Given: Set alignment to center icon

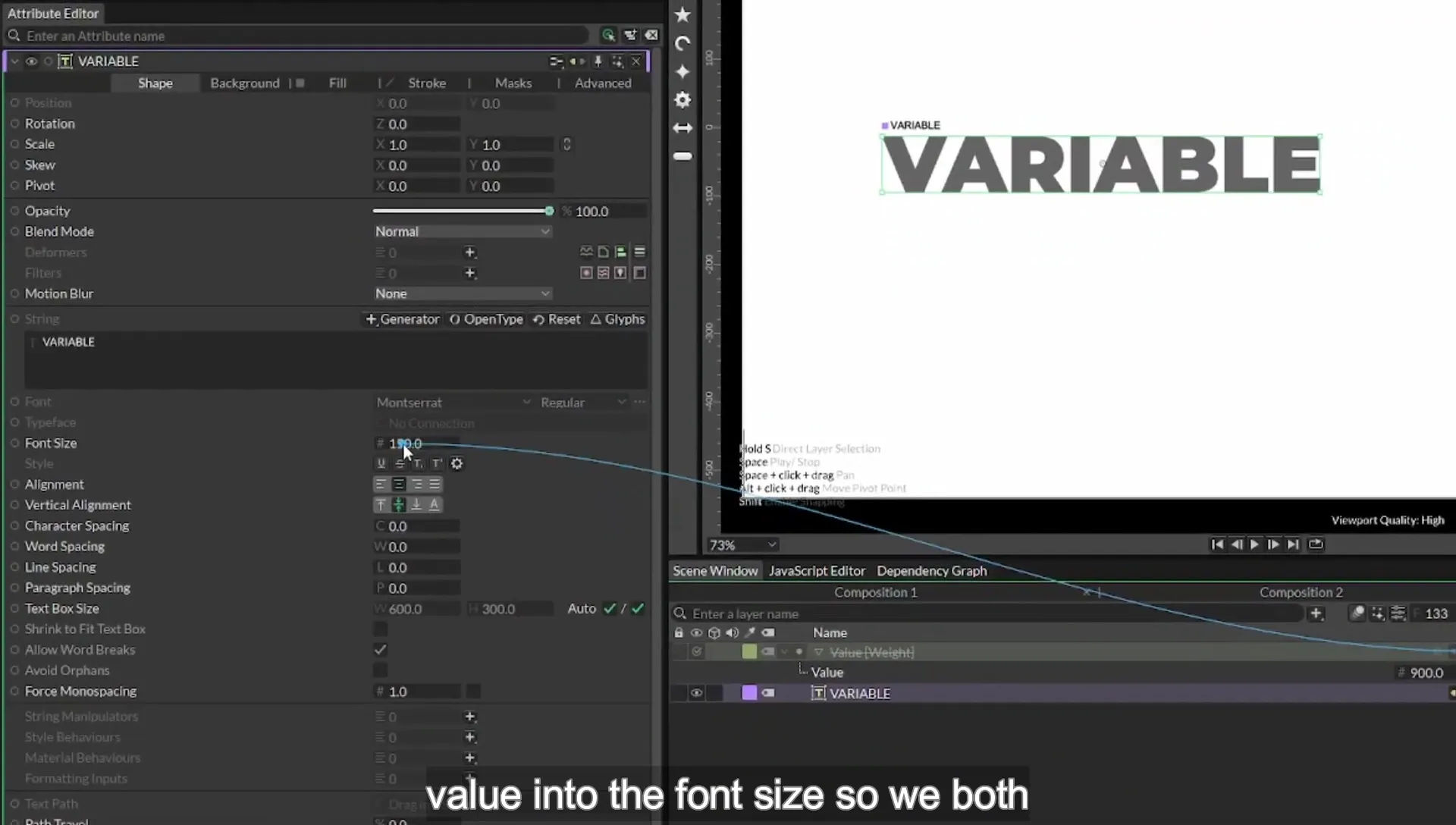Looking at the screenshot, I should pos(399,484).
